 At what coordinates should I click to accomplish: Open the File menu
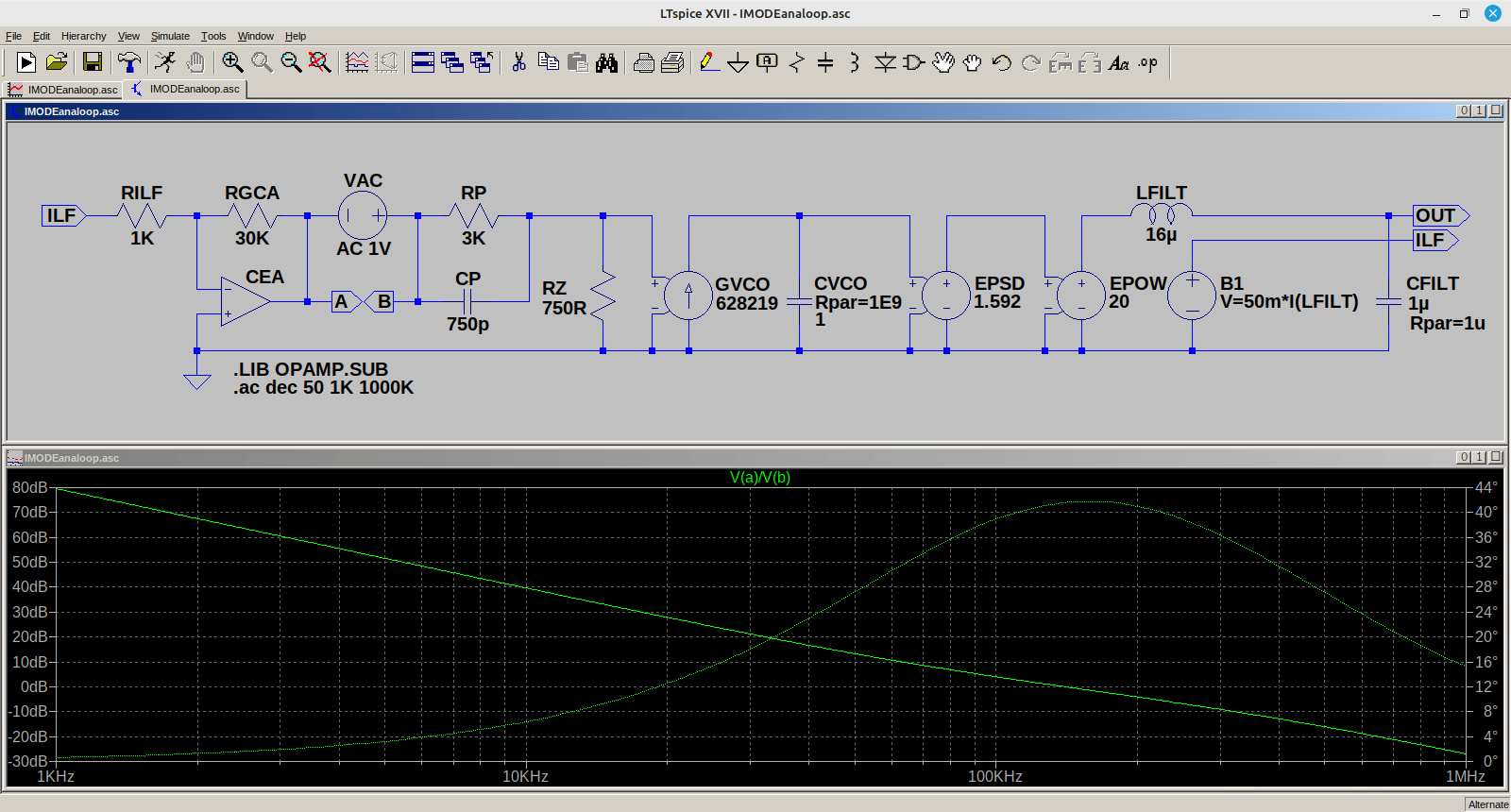point(13,36)
